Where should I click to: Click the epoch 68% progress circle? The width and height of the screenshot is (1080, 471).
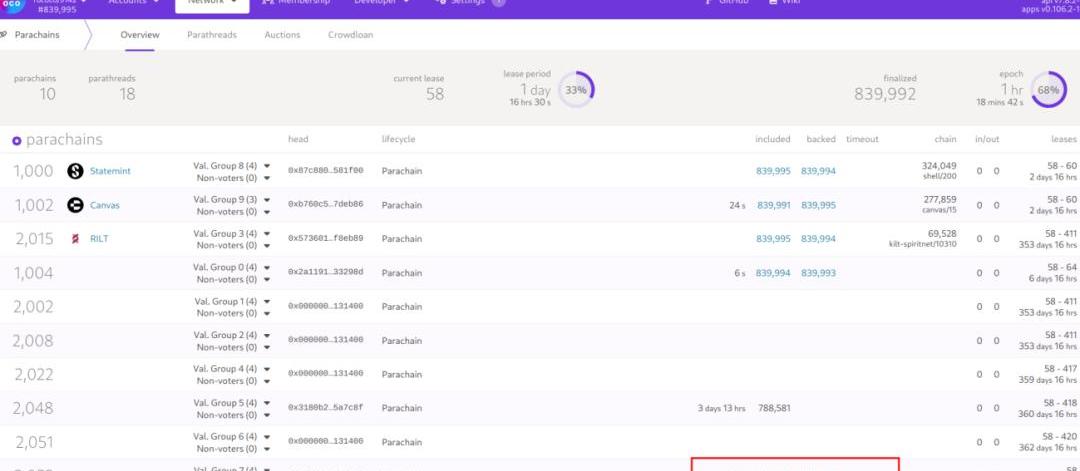coord(1048,90)
